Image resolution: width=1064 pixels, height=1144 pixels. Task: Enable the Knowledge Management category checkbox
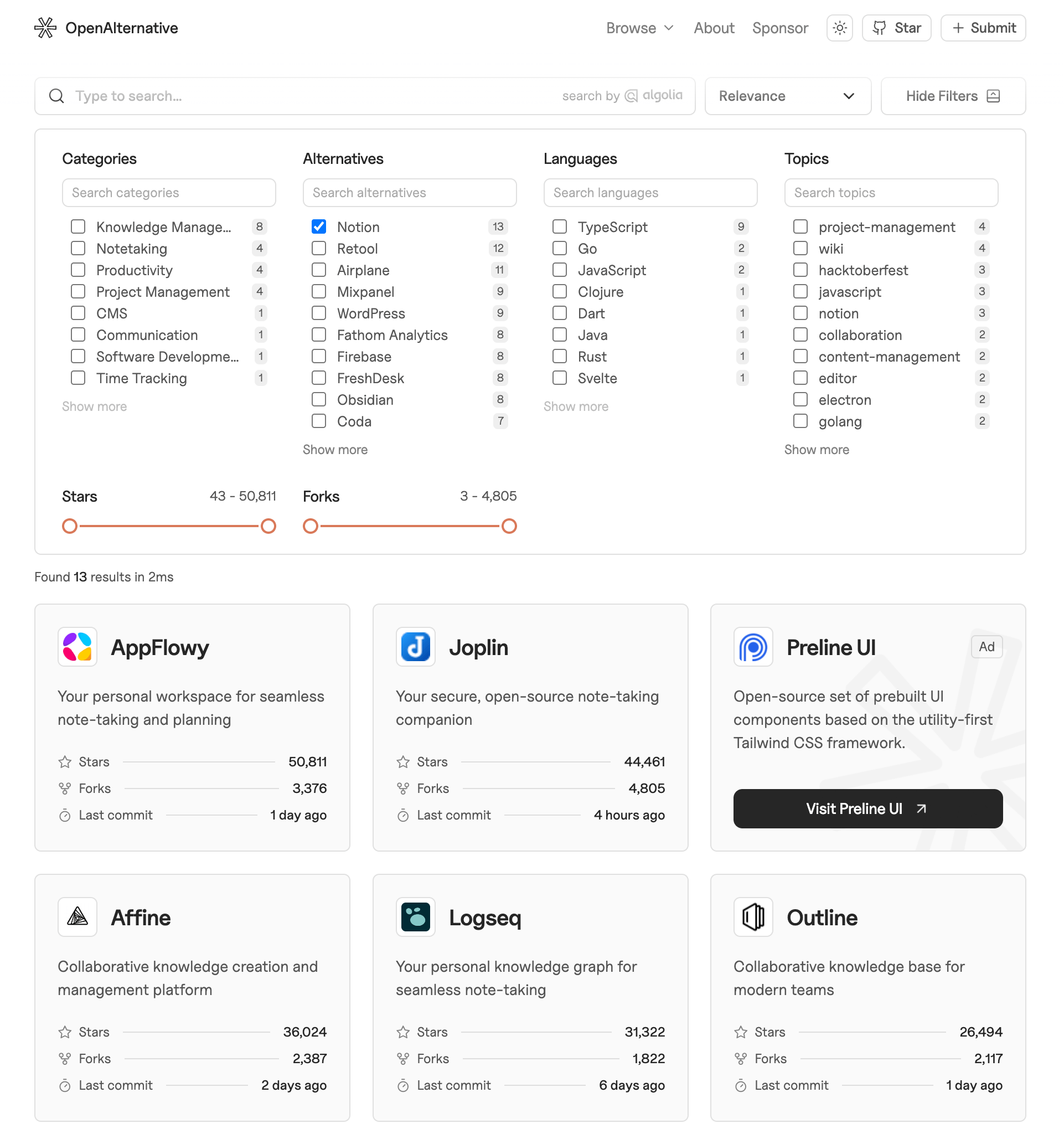(x=78, y=227)
